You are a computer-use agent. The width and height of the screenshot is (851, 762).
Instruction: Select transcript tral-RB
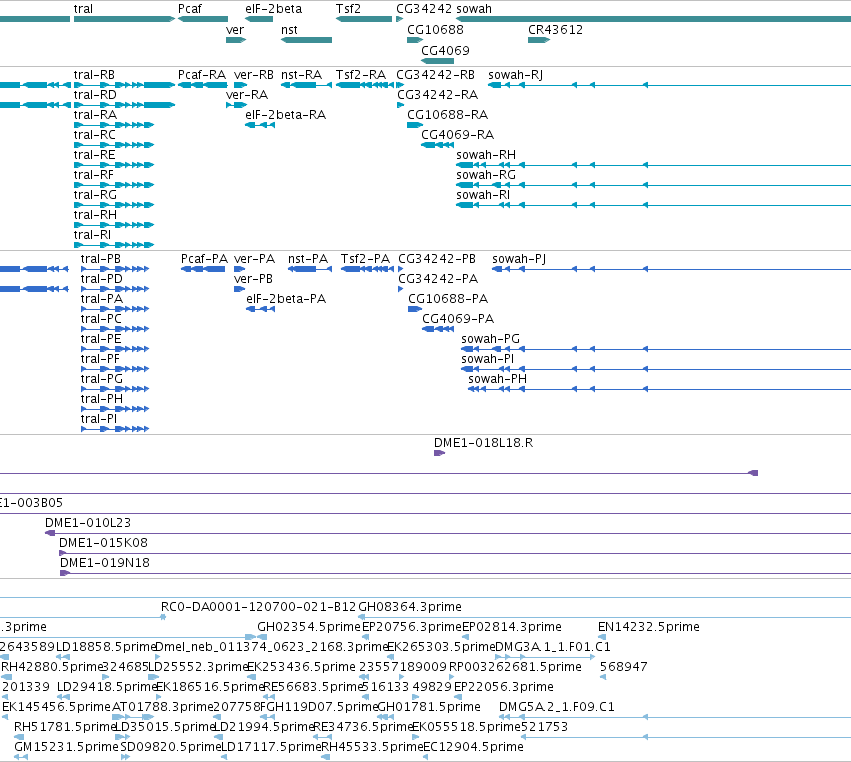coord(94,75)
